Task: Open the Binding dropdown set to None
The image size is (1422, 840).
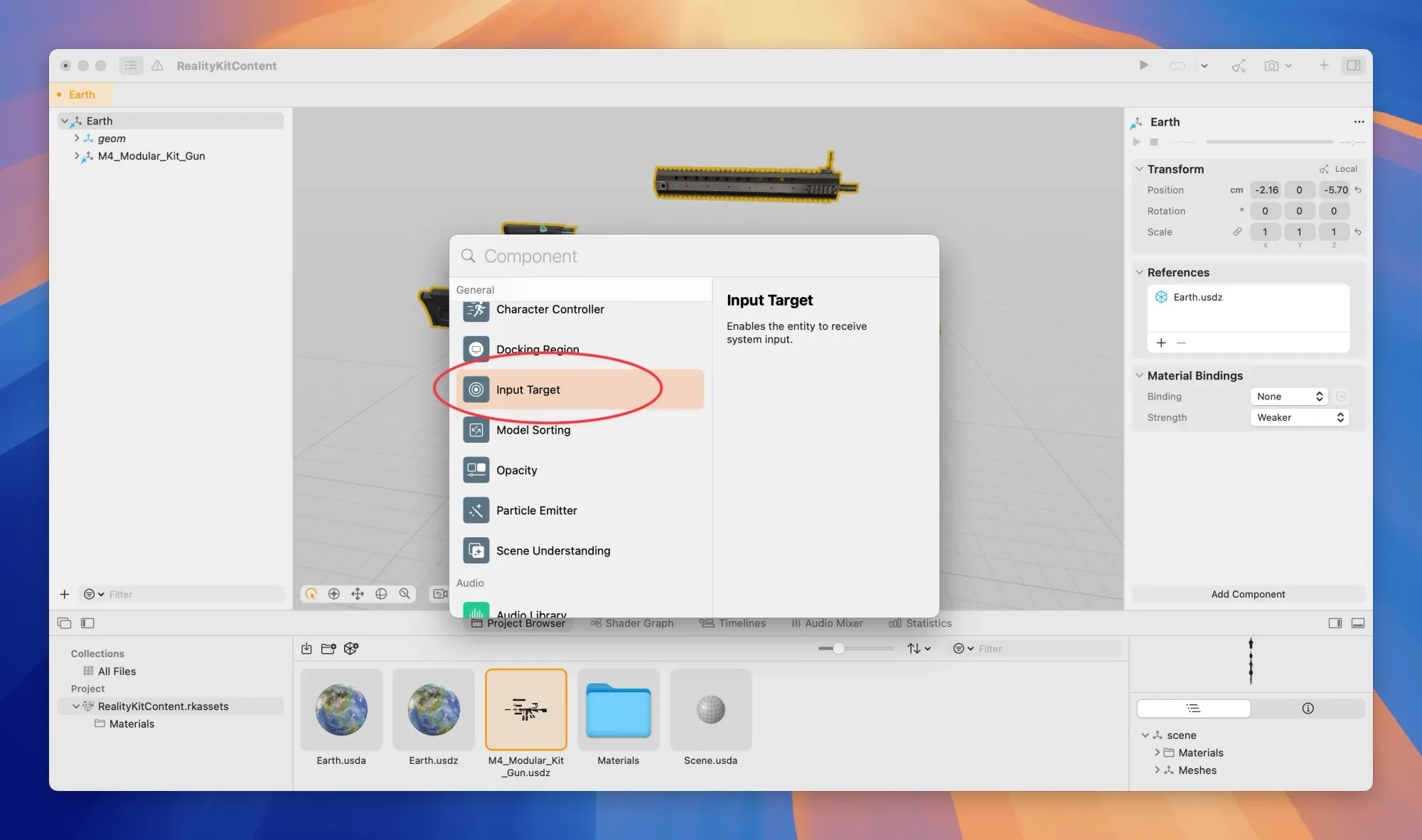Action: pos(1289,397)
